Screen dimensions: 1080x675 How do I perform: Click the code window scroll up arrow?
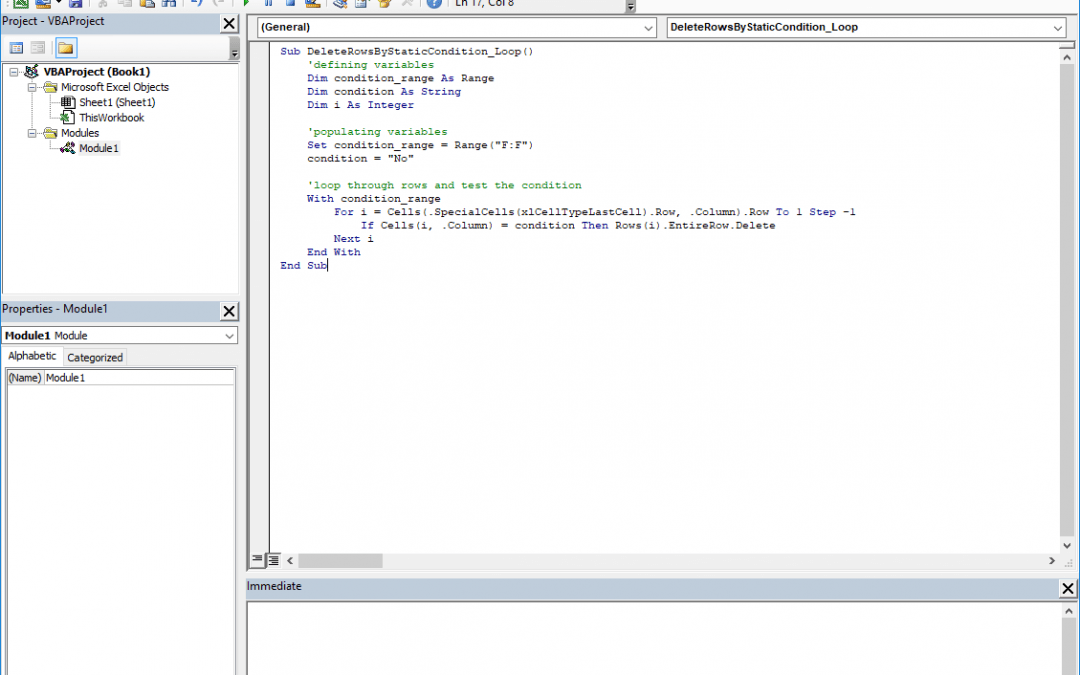(x=1066, y=58)
